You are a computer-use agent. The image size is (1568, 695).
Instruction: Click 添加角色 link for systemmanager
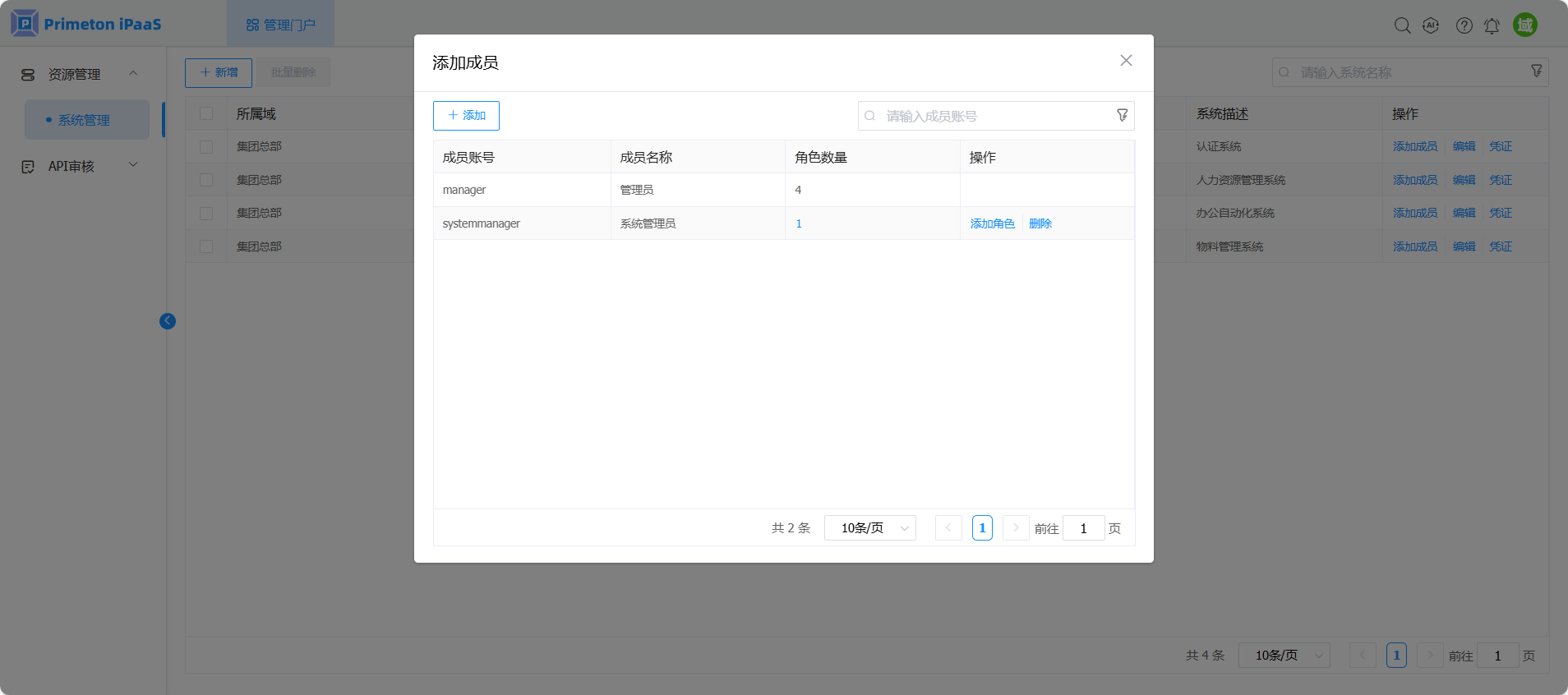coord(992,223)
